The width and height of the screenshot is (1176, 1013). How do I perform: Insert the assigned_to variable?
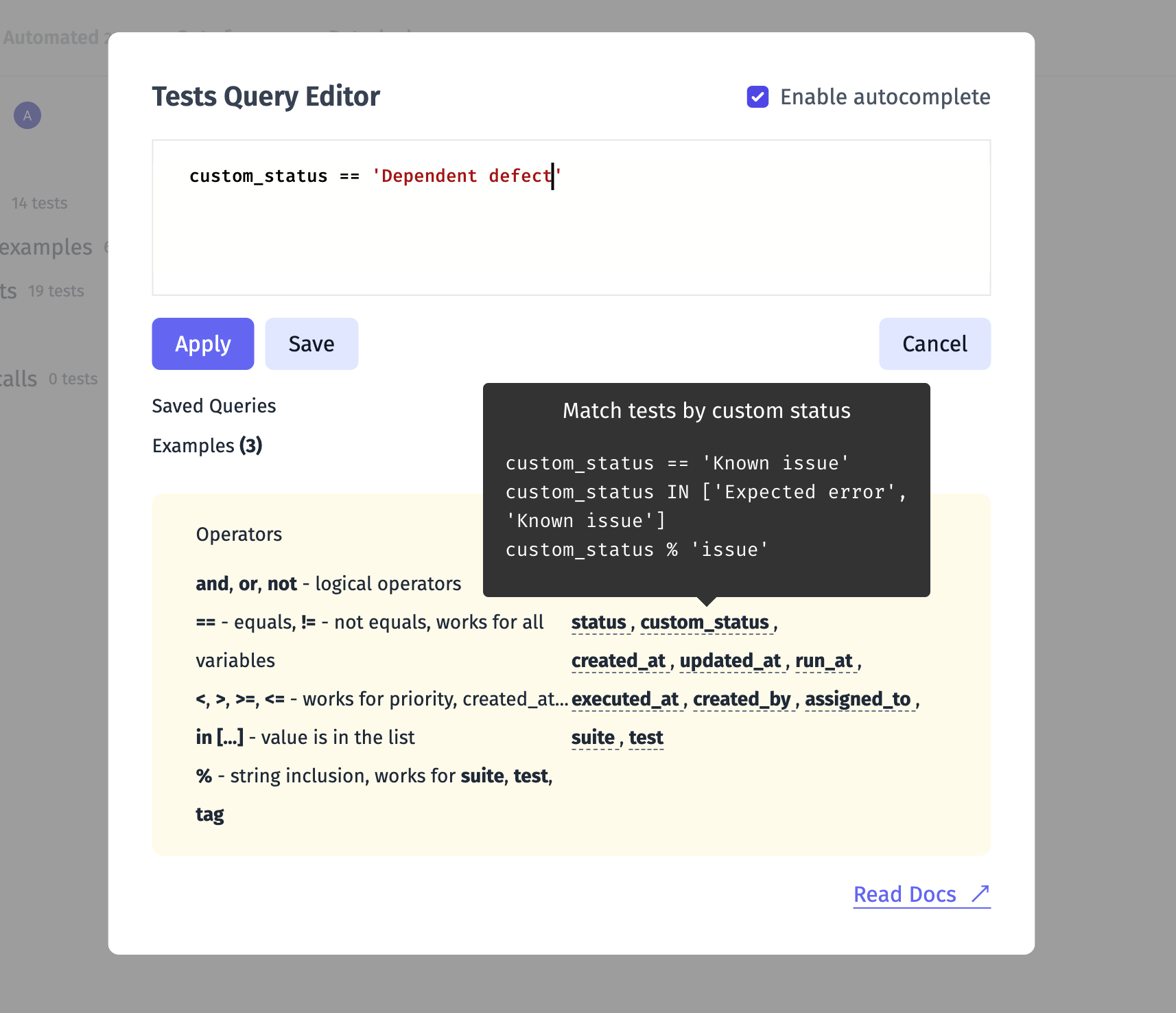coord(858,699)
